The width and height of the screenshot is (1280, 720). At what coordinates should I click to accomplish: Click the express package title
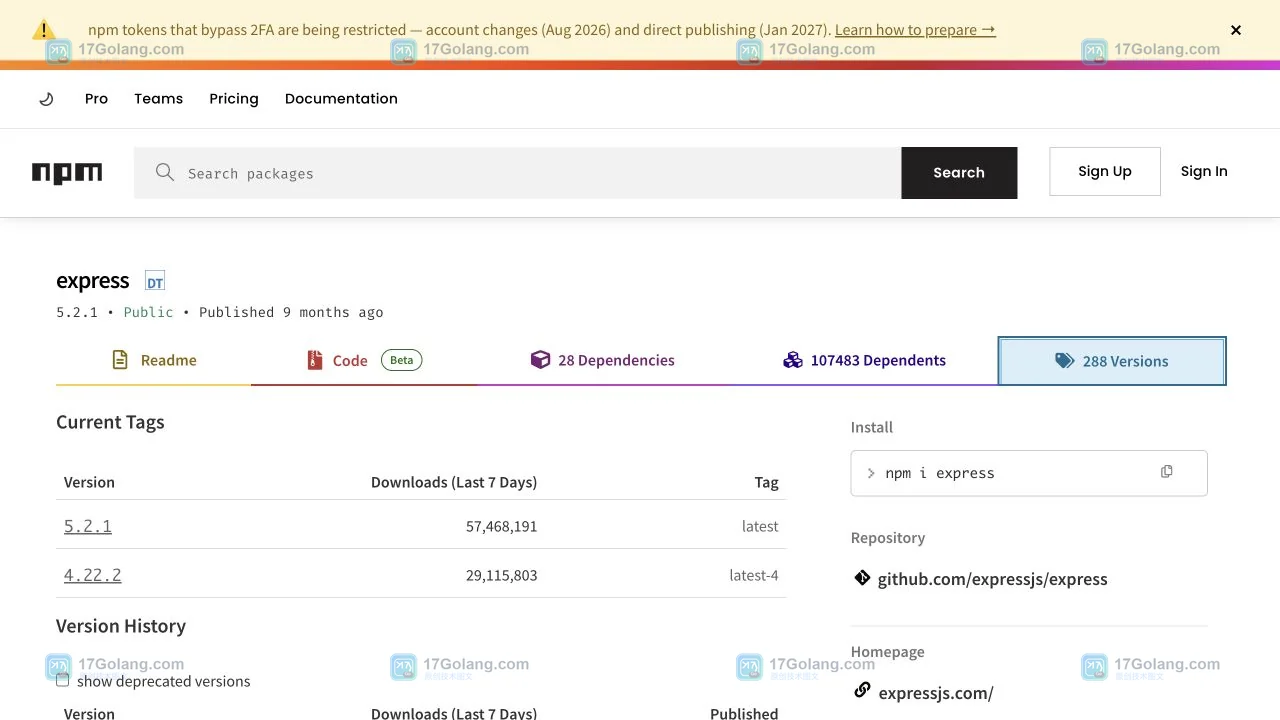click(93, 281)
